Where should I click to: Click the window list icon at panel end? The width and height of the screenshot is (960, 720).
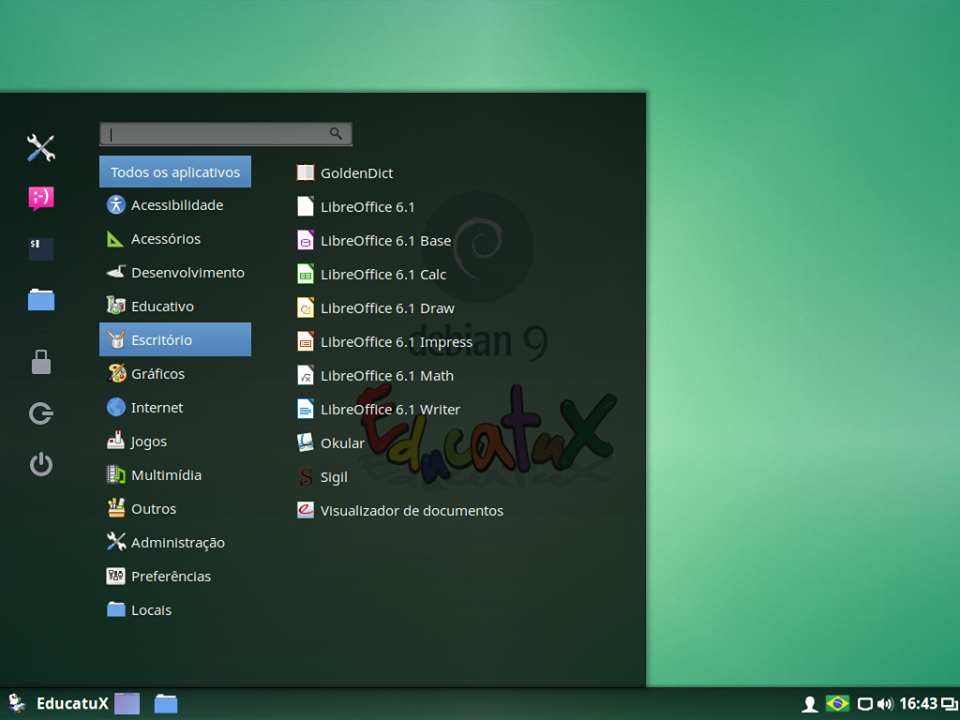click(950, 704)
